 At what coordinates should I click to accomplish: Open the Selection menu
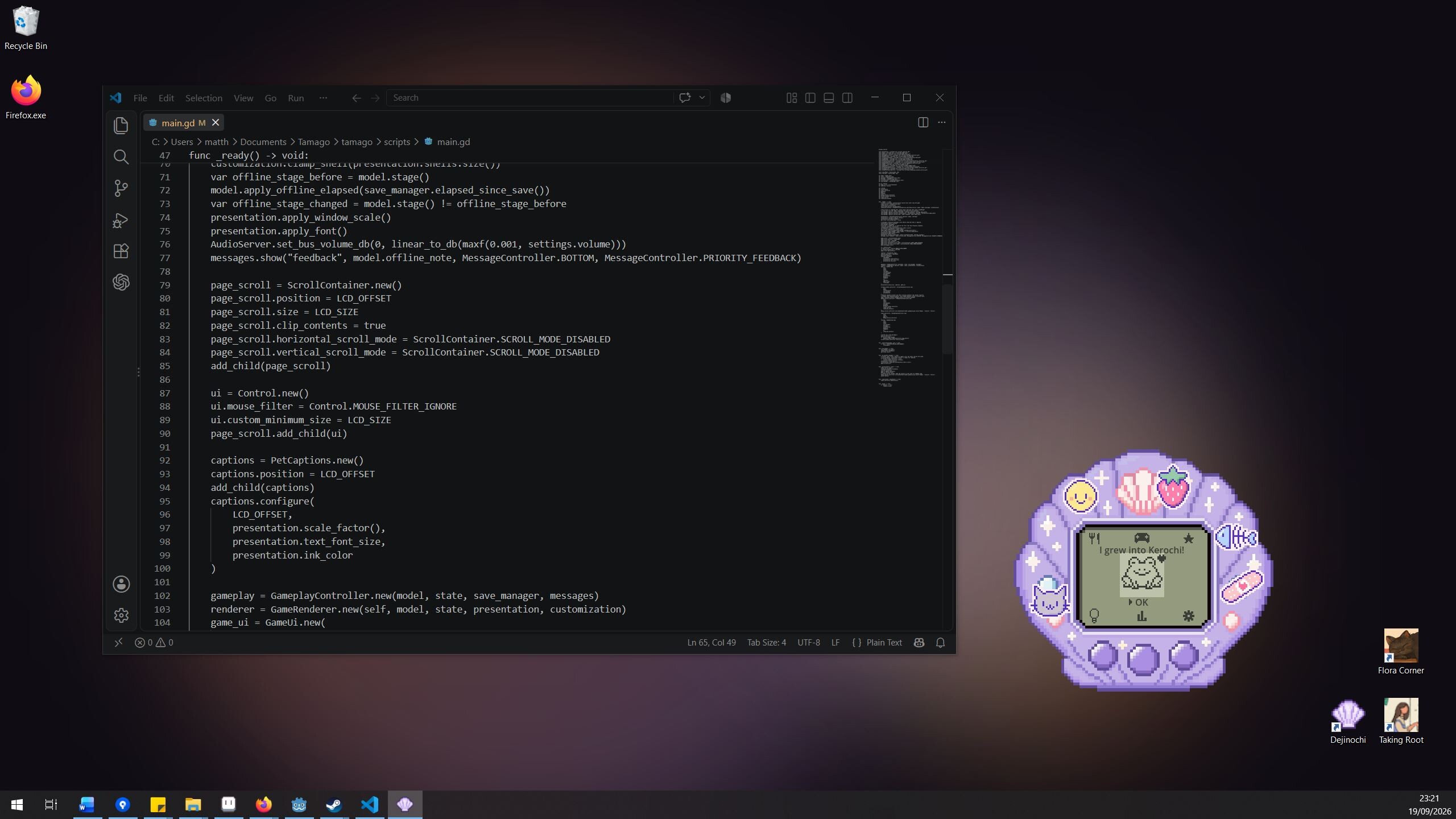pyautogui.click(x=204, y=98)
